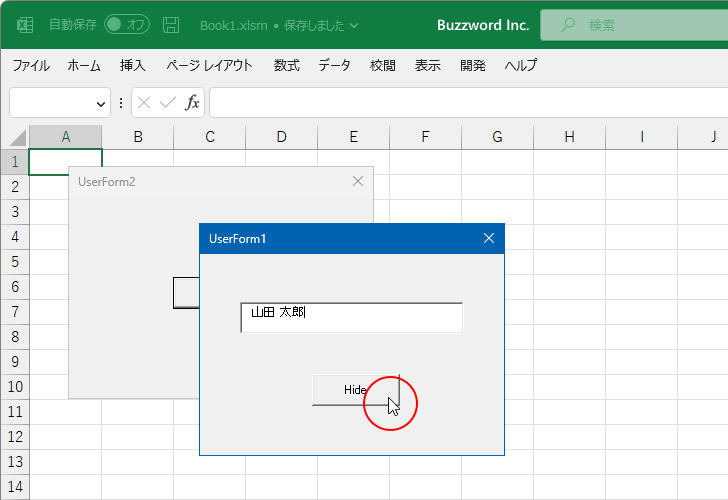Click the search box magnifier icon
This screenshot has height=500, width=728.
(x=567, y=25)
